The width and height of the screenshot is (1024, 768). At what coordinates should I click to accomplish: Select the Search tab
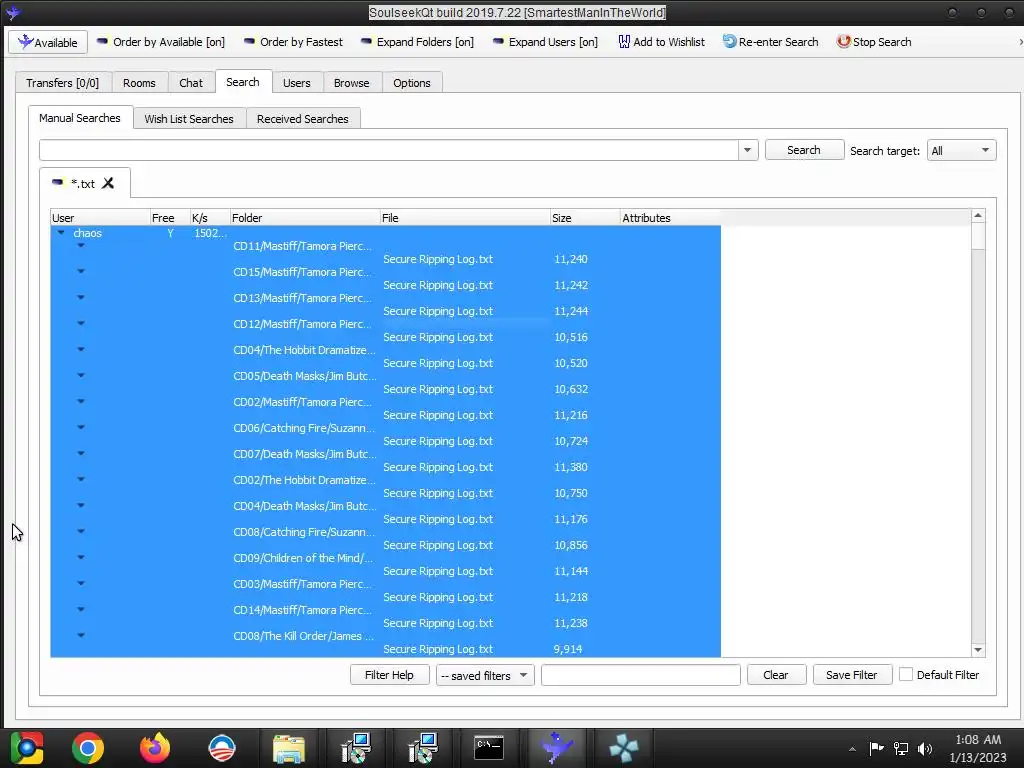click(243, 82)
